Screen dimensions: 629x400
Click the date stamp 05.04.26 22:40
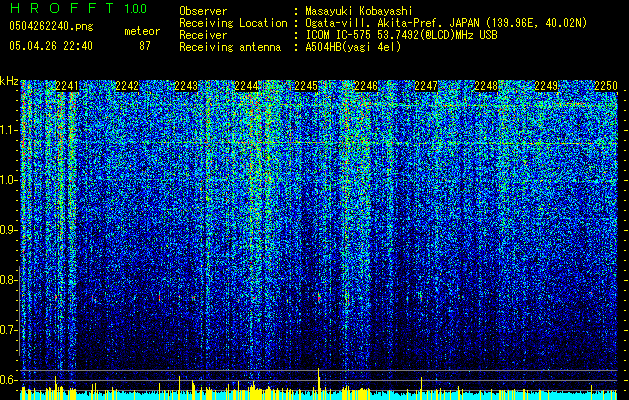[51, 46]
